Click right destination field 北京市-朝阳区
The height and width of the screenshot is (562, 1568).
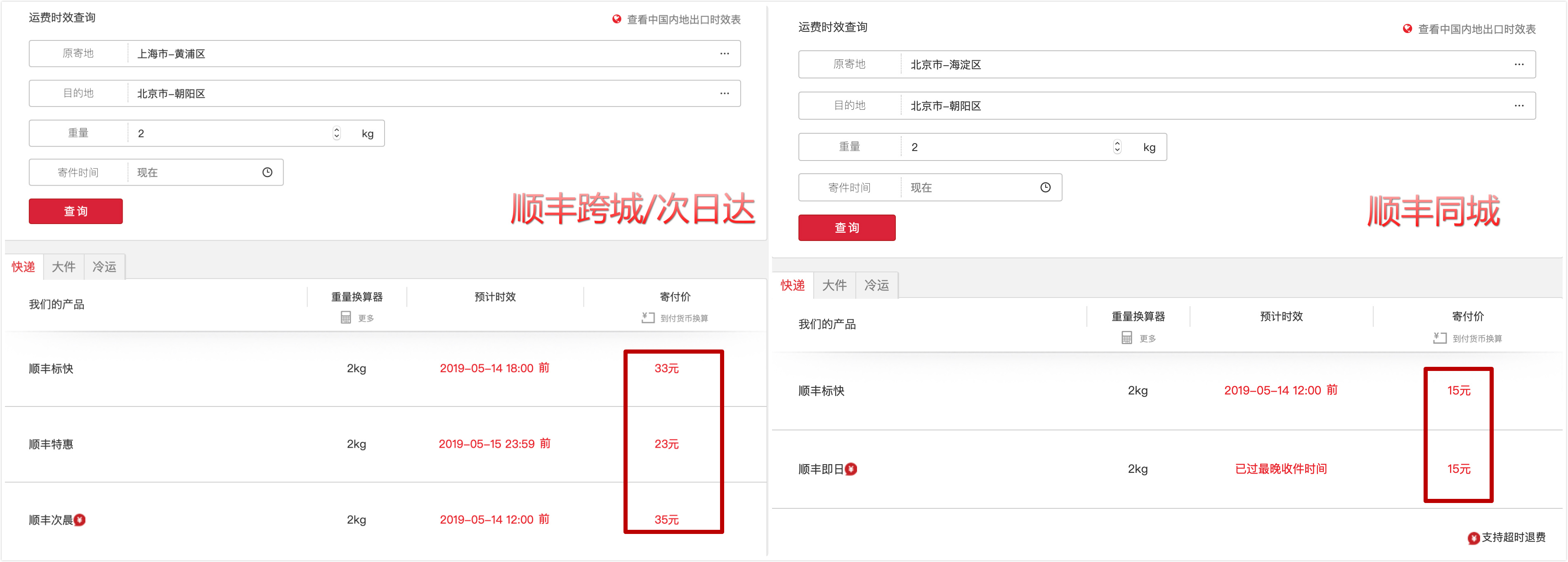click(1167, 106)
